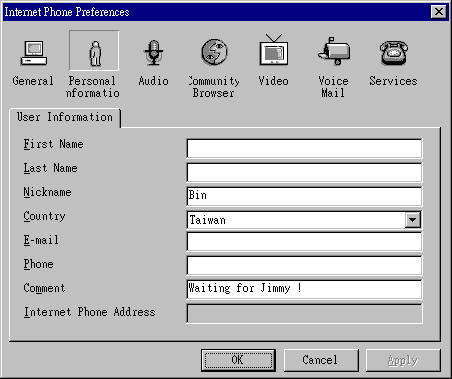Open Audio settings microphone icon
Viewport: 452px width, 379px height.
click(153, 53)
